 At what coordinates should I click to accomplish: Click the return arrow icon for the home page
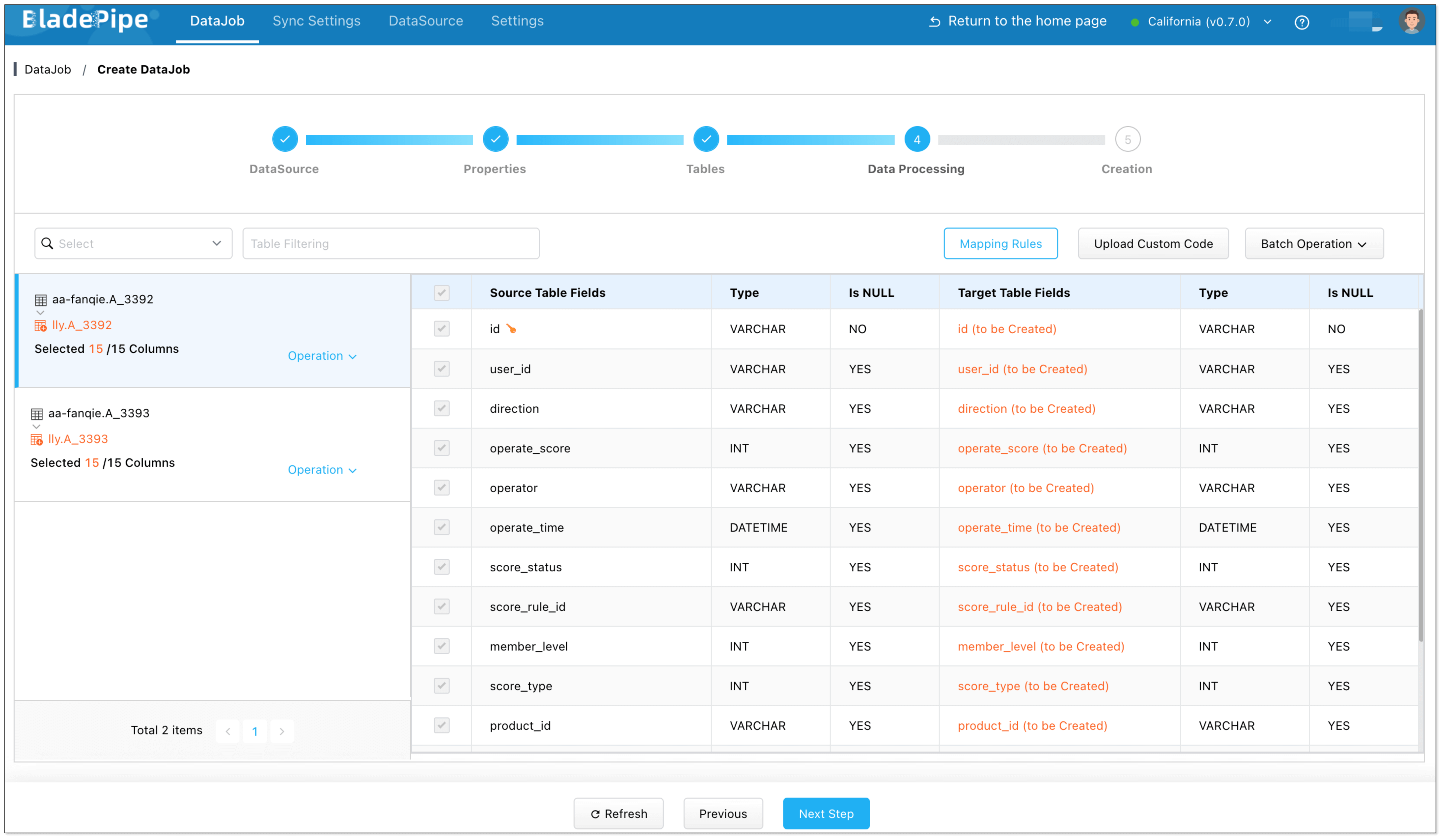[x=935, y=22]
